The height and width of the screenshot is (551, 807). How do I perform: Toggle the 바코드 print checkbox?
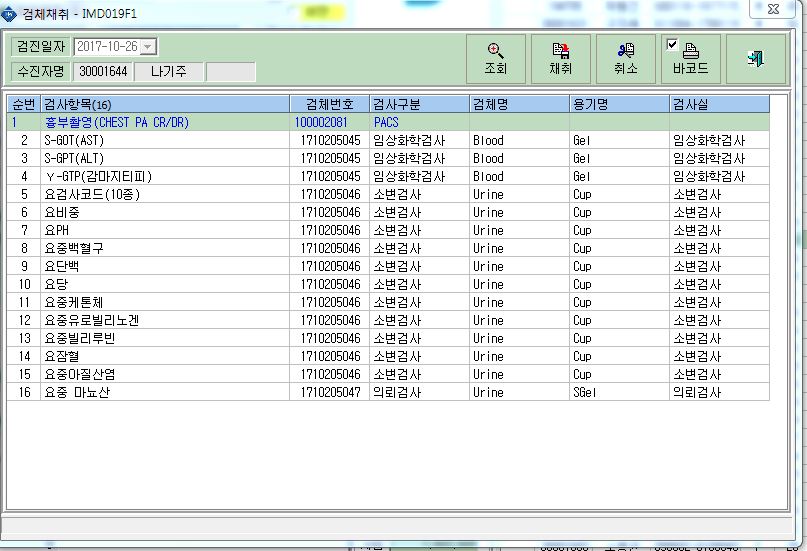click(x=672, y=45)
